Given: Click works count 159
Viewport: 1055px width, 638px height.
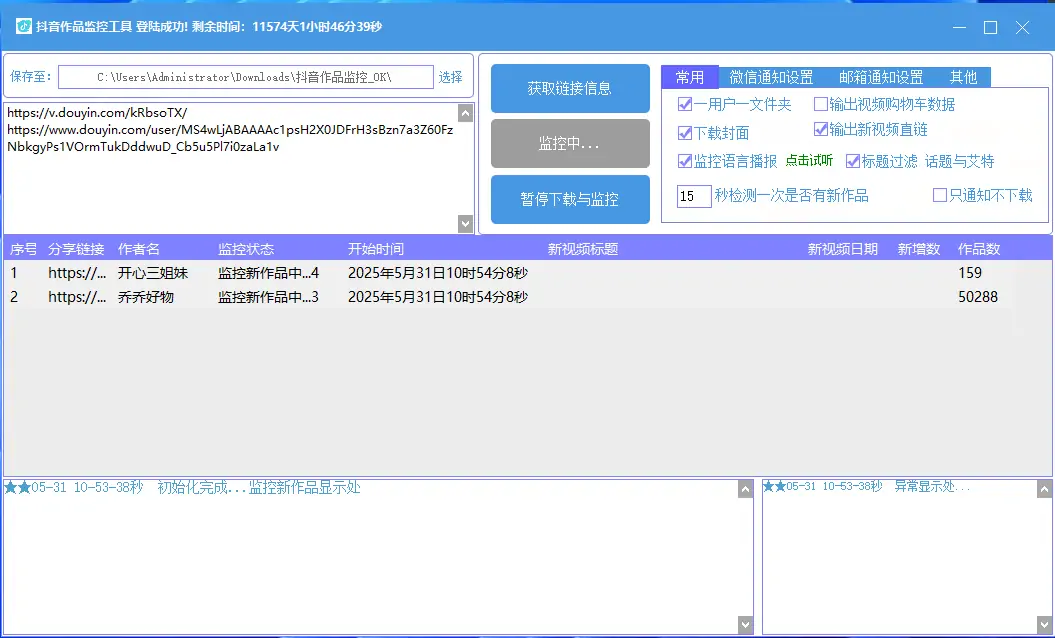Looking at the screenshot, I should [970, 273].
